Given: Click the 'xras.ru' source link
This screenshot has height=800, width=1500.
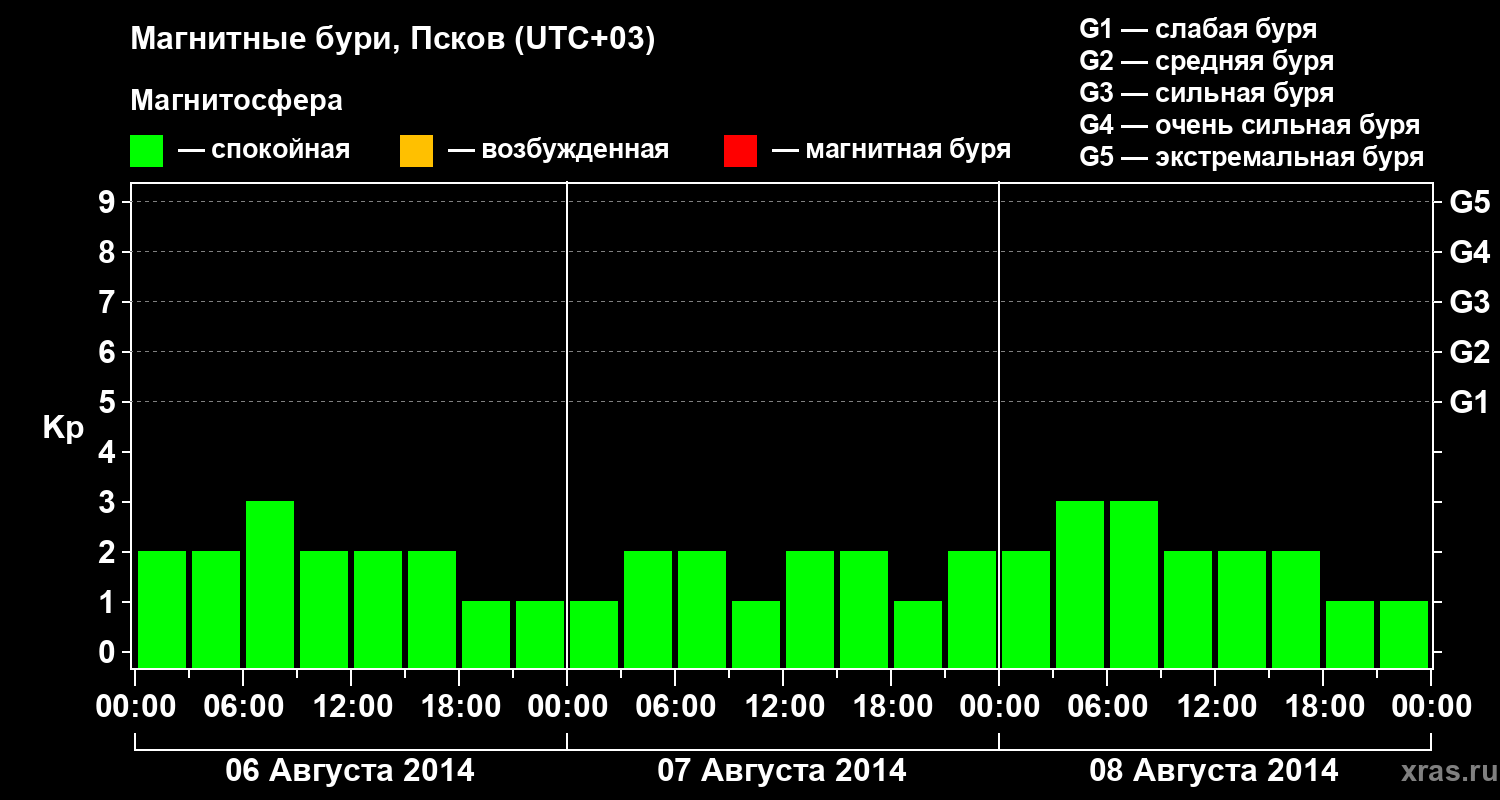Looking at the screenshot, I should click(x=1447, y=771).
